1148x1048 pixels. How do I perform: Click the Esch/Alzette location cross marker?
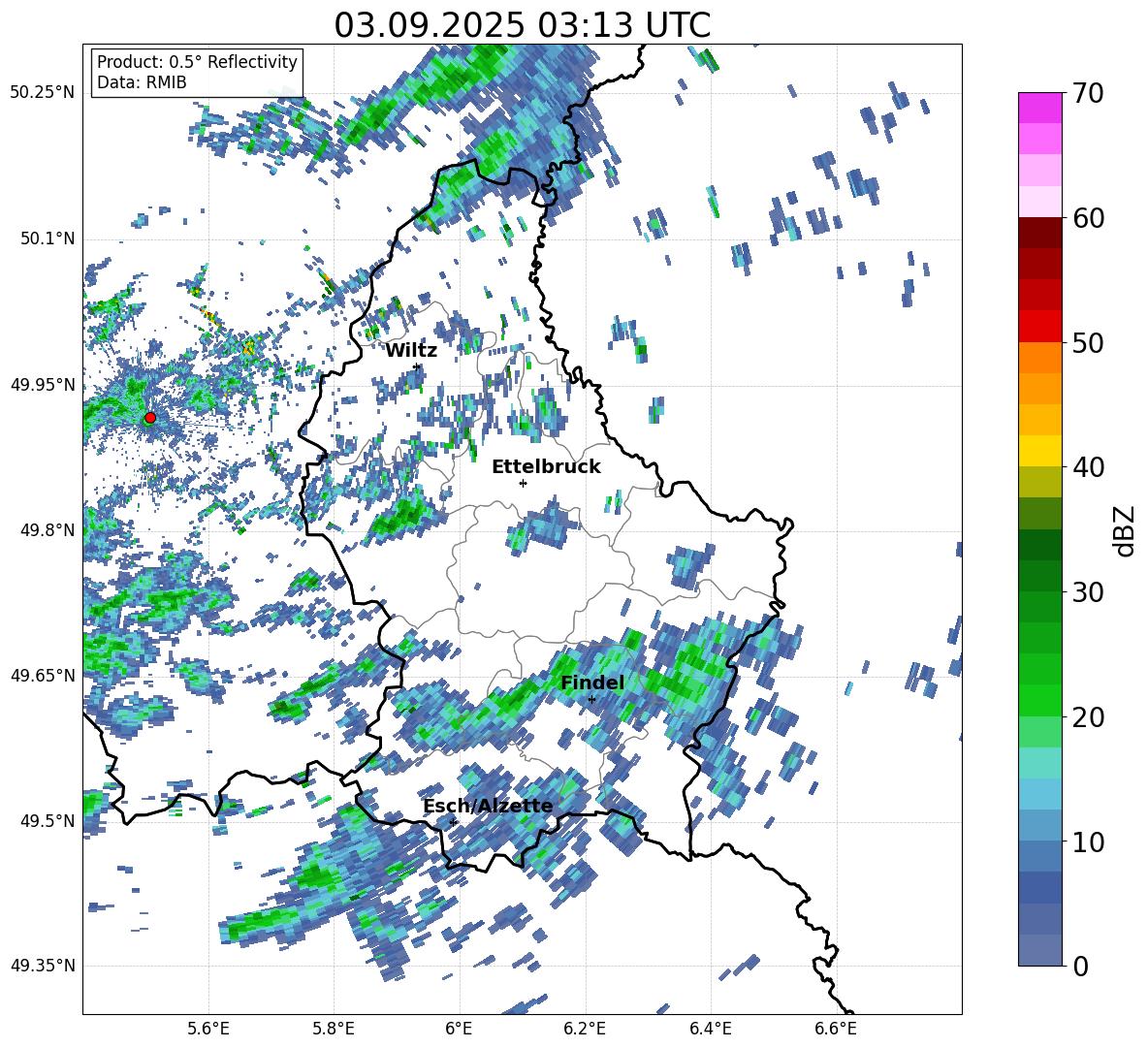pos(453,822)
